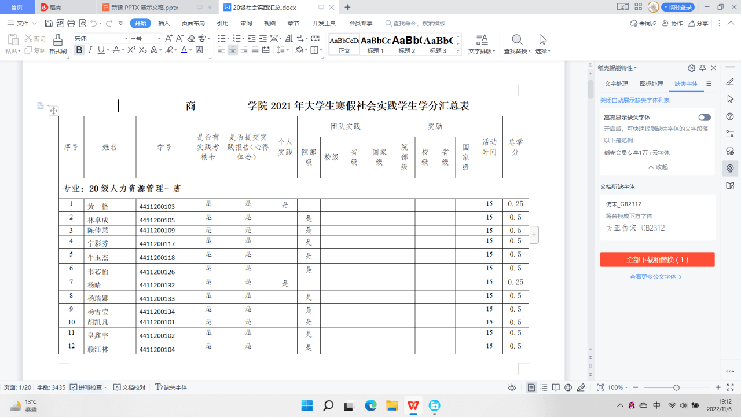
Task: Pick the font color swatch
Action: 184,50
